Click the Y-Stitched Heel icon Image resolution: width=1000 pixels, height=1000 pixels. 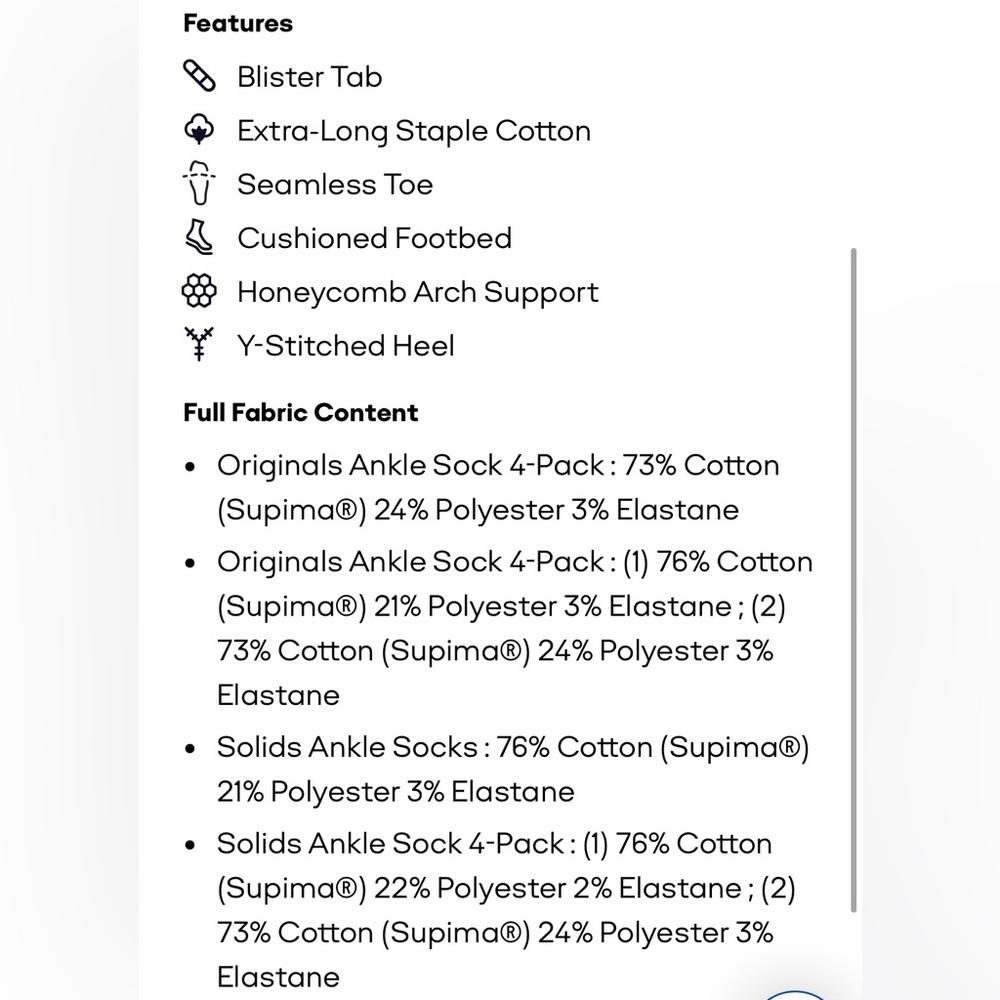pyautogui.click(x=199, y=344)
